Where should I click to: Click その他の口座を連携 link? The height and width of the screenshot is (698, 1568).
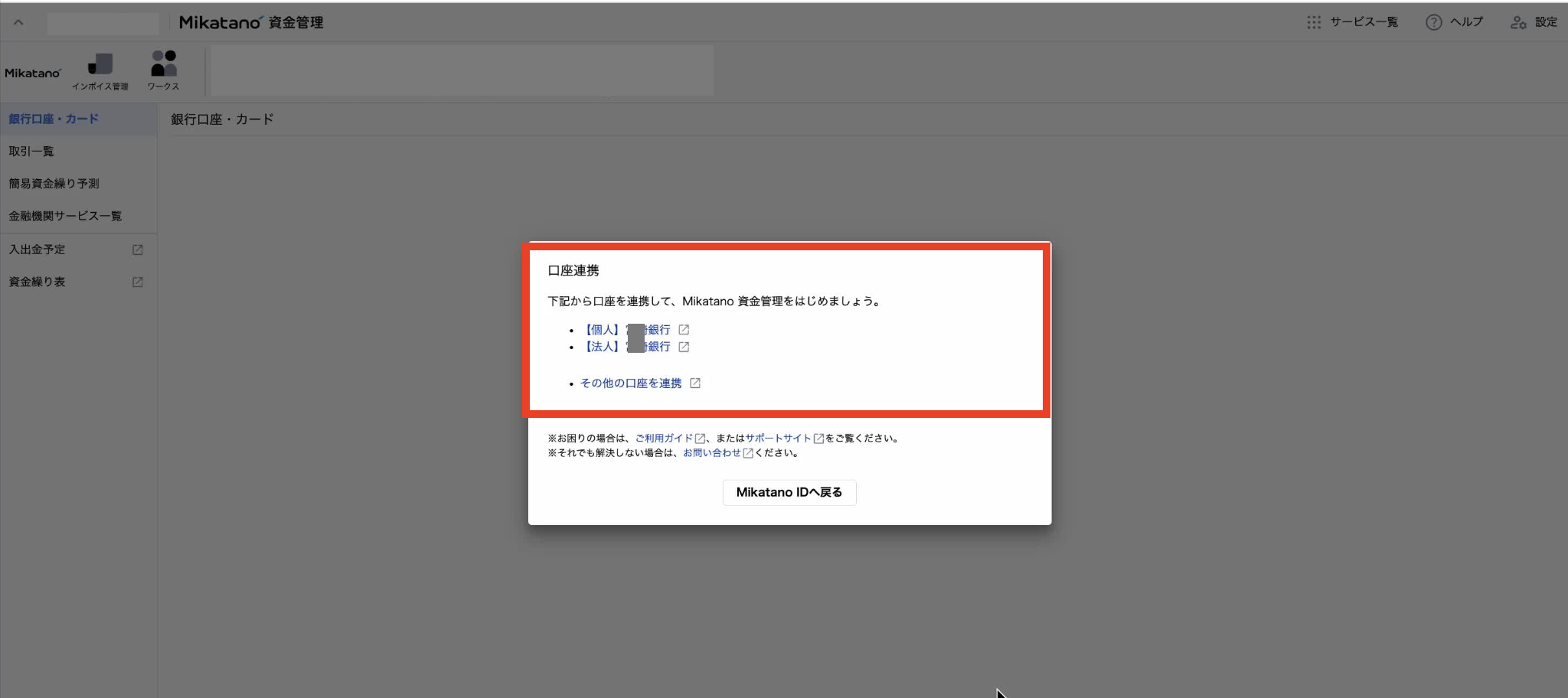(x=631, y=383)
